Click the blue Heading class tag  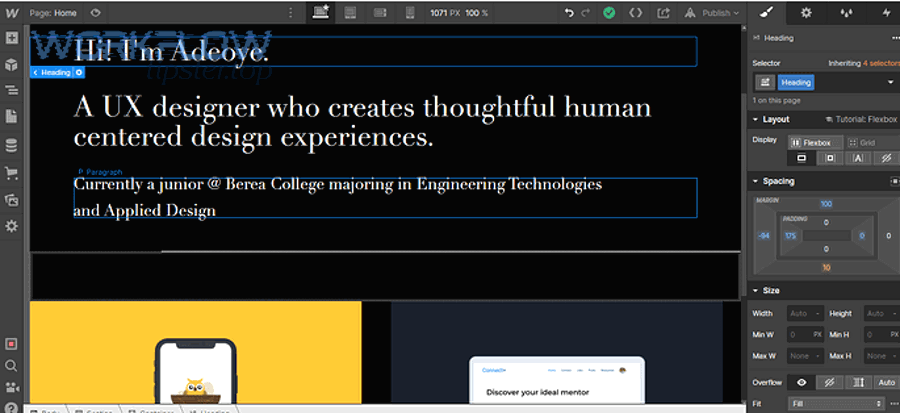(x=796, y=83)
